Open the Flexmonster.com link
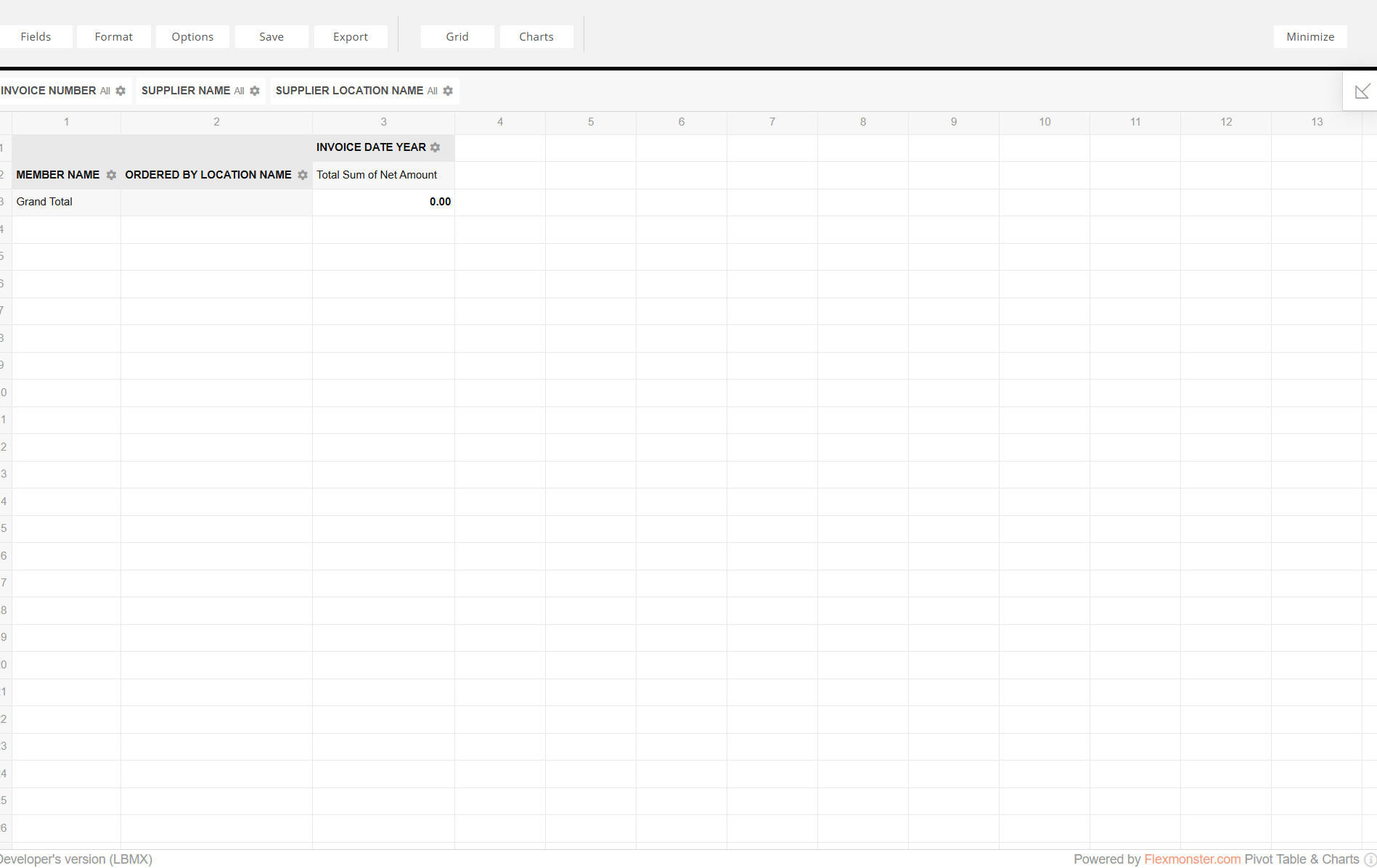The image size is (1377, 868). pos(1192,859)
